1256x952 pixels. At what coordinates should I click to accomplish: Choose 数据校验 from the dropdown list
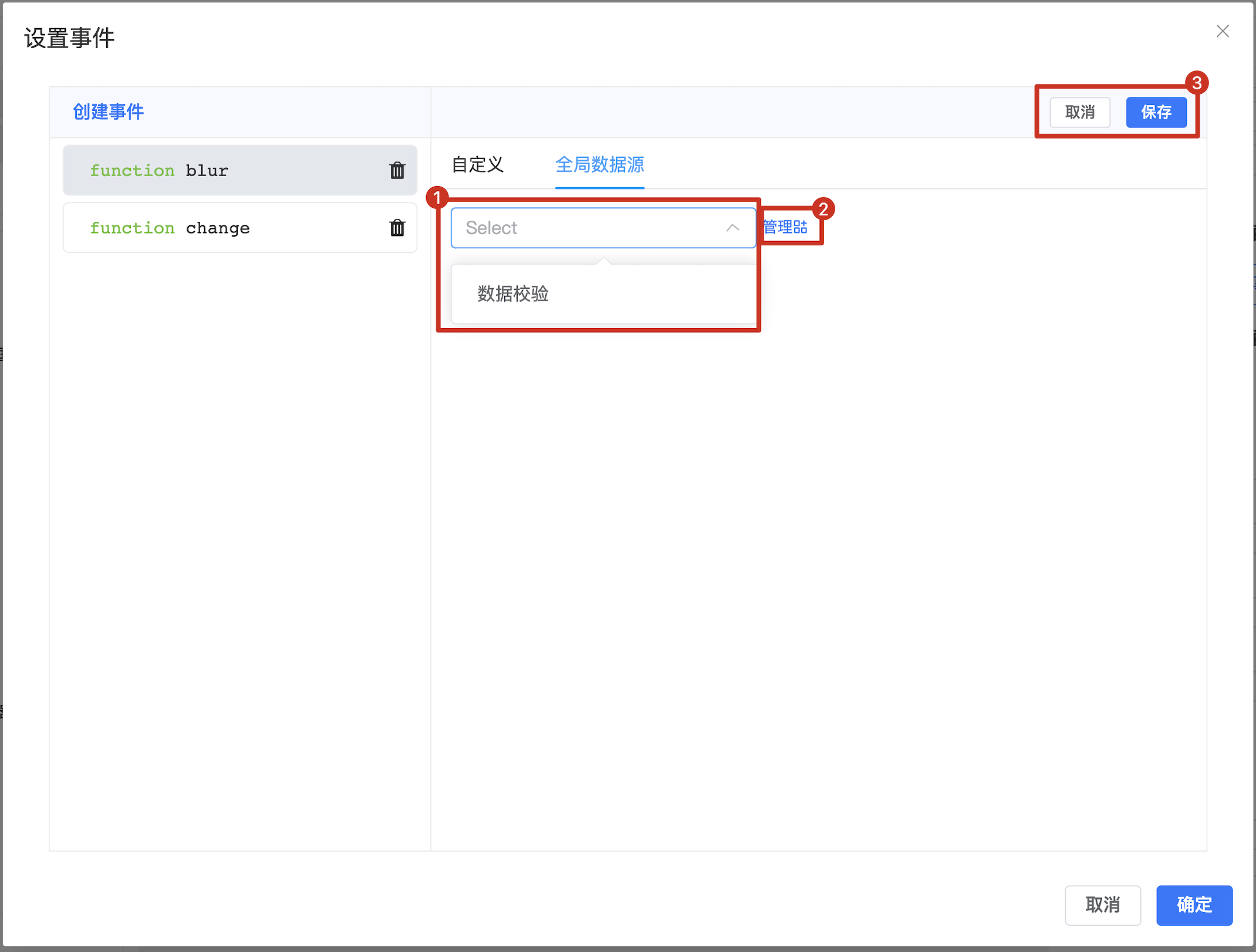(x=514, y=293)
